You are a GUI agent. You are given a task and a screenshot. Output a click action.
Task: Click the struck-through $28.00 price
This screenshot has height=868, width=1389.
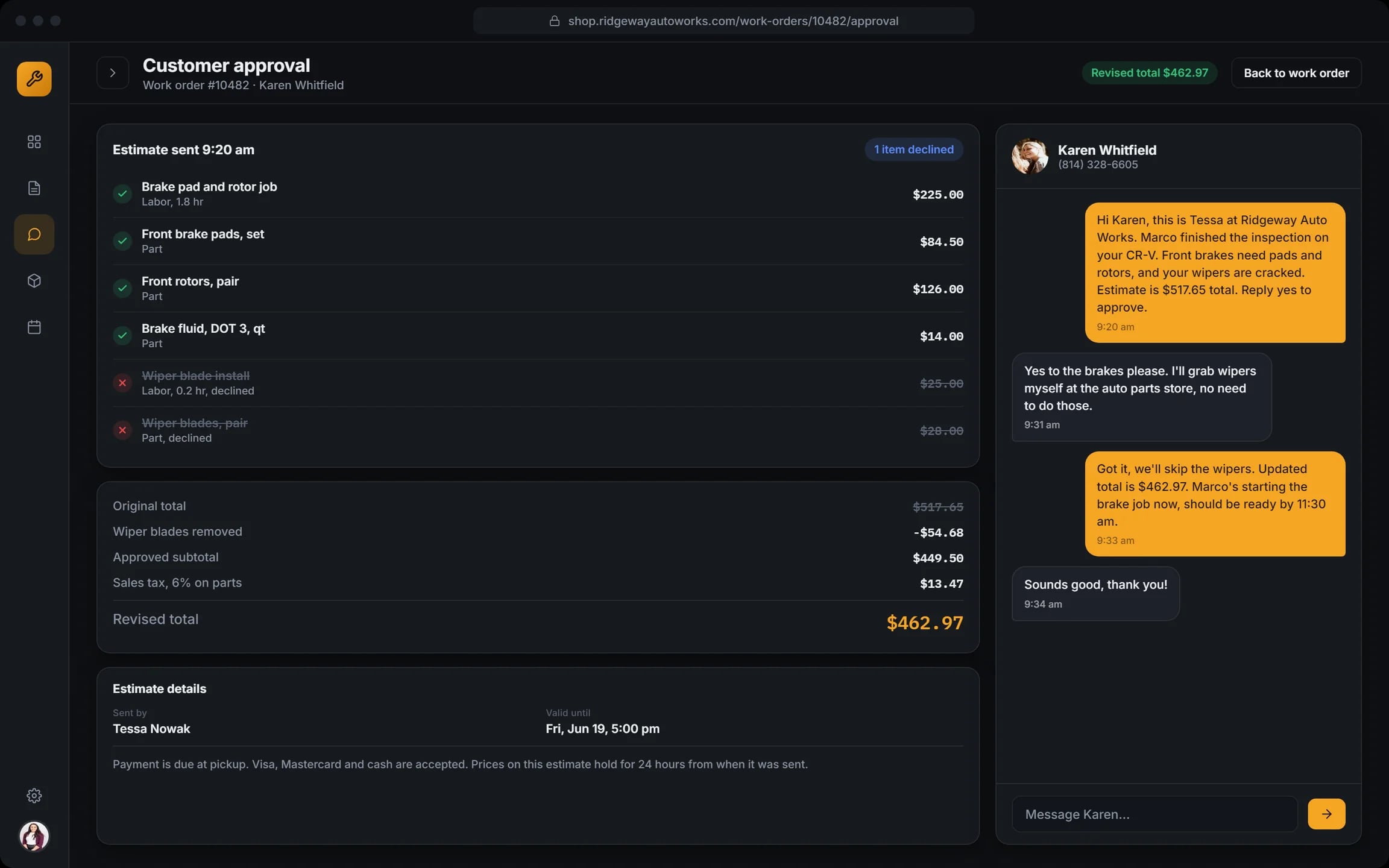tap(942, 431)
